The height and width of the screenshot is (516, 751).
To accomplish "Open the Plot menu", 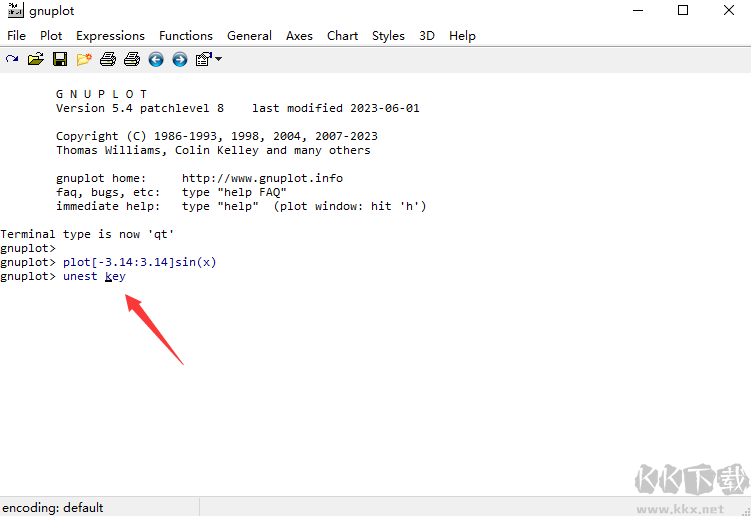I will pos(51,35).
